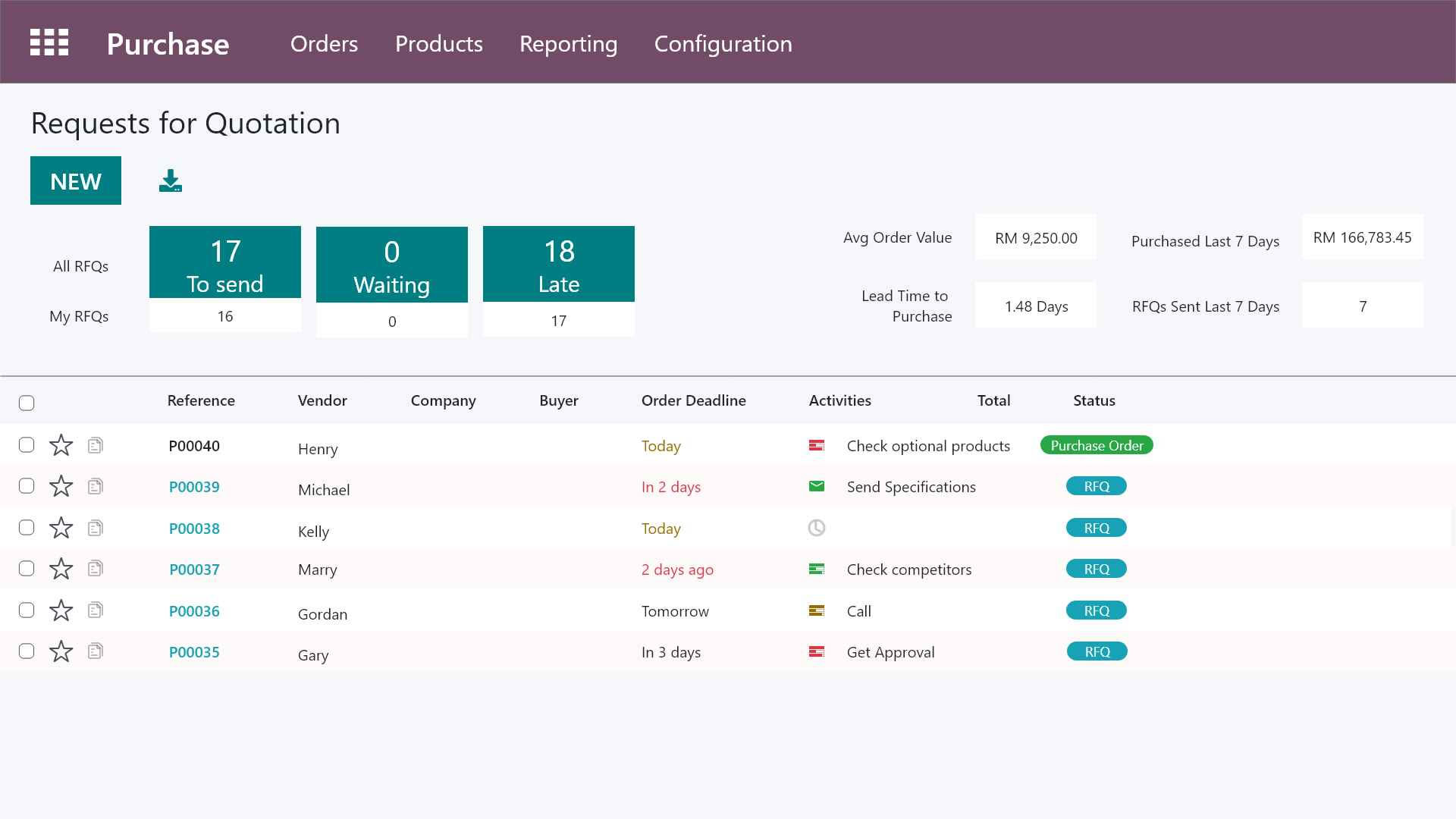Click the Get Approval activity icon for P00035
Viewport: 1456px width, 819px height.
click(x=817, y=651)
